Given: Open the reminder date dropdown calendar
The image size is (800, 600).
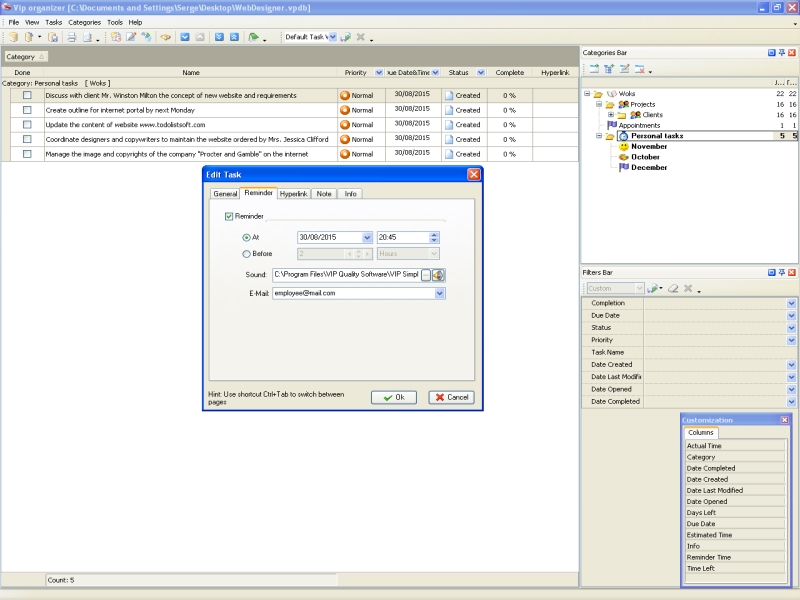Looking at the screenshot, I should (x=368, y=238).
